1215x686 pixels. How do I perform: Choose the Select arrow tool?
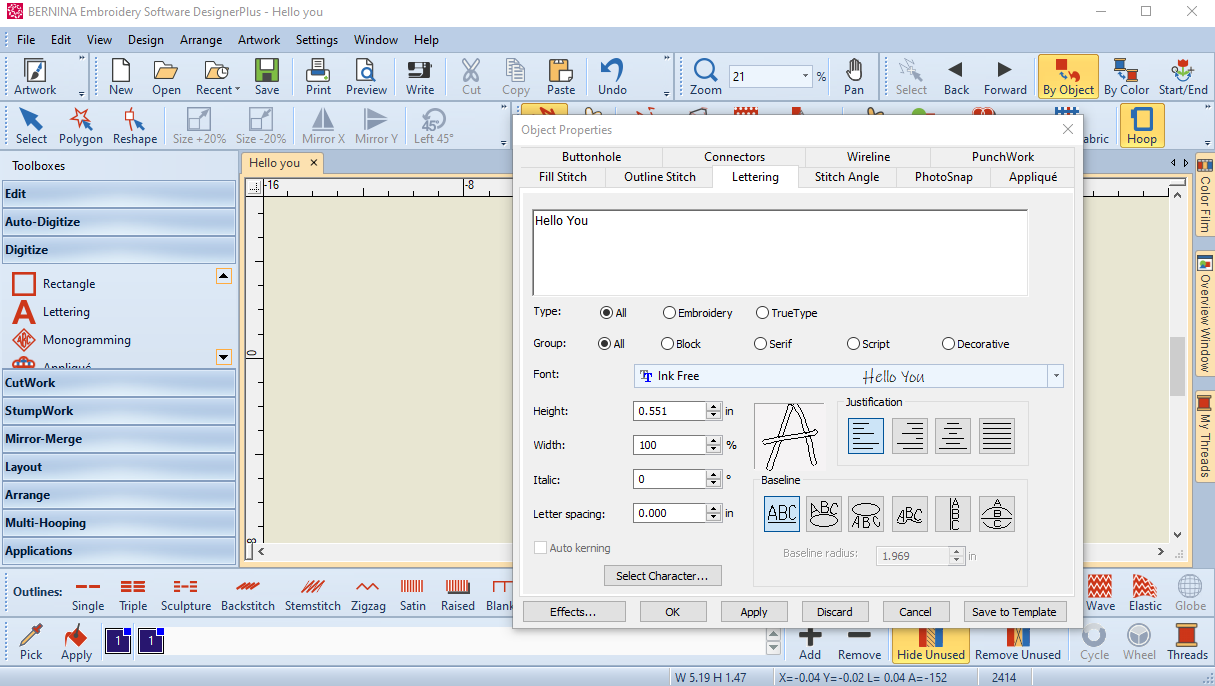pos(31,126)
